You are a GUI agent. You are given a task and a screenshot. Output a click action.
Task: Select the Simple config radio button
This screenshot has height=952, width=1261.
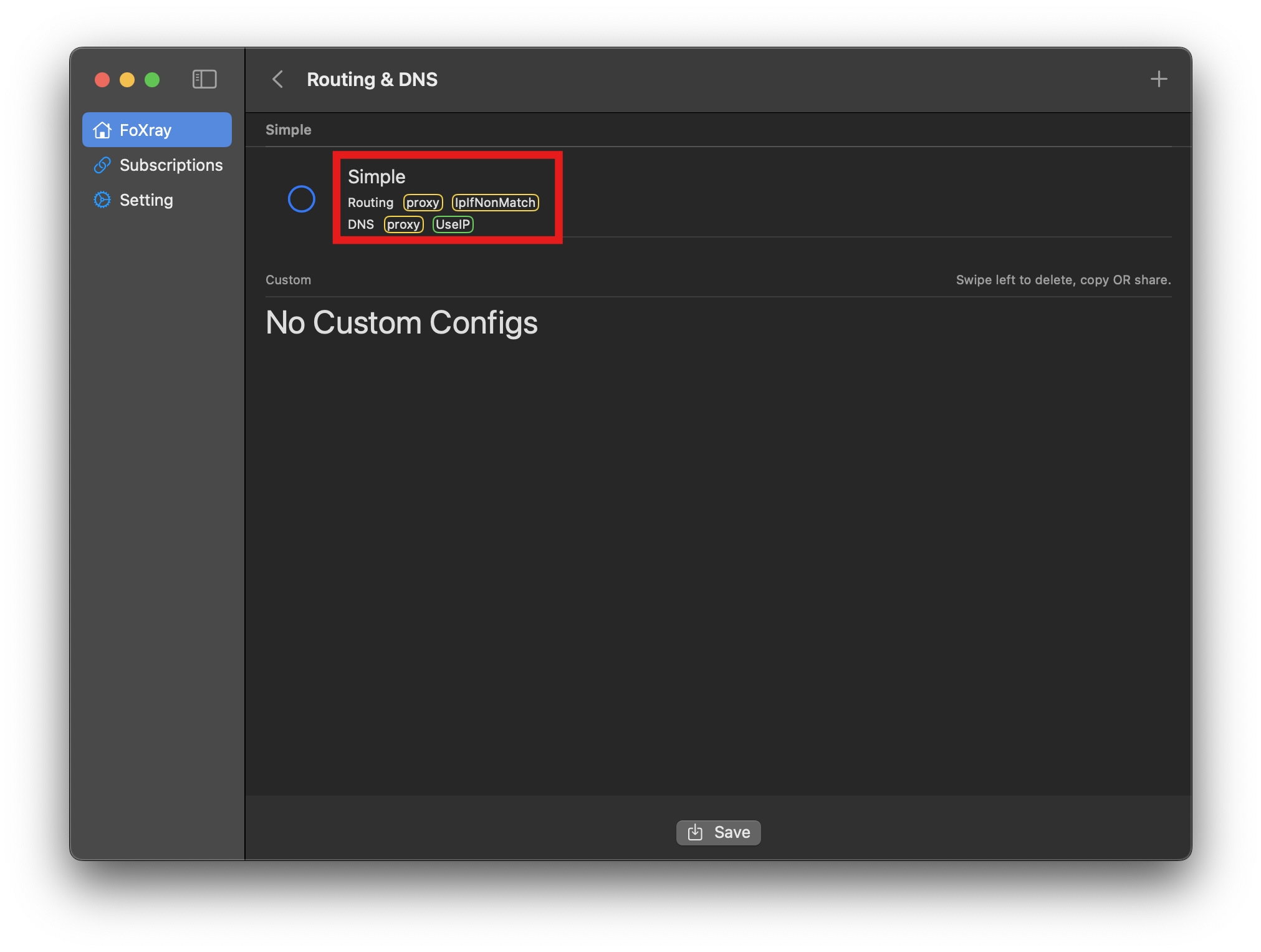click(302, 199)
